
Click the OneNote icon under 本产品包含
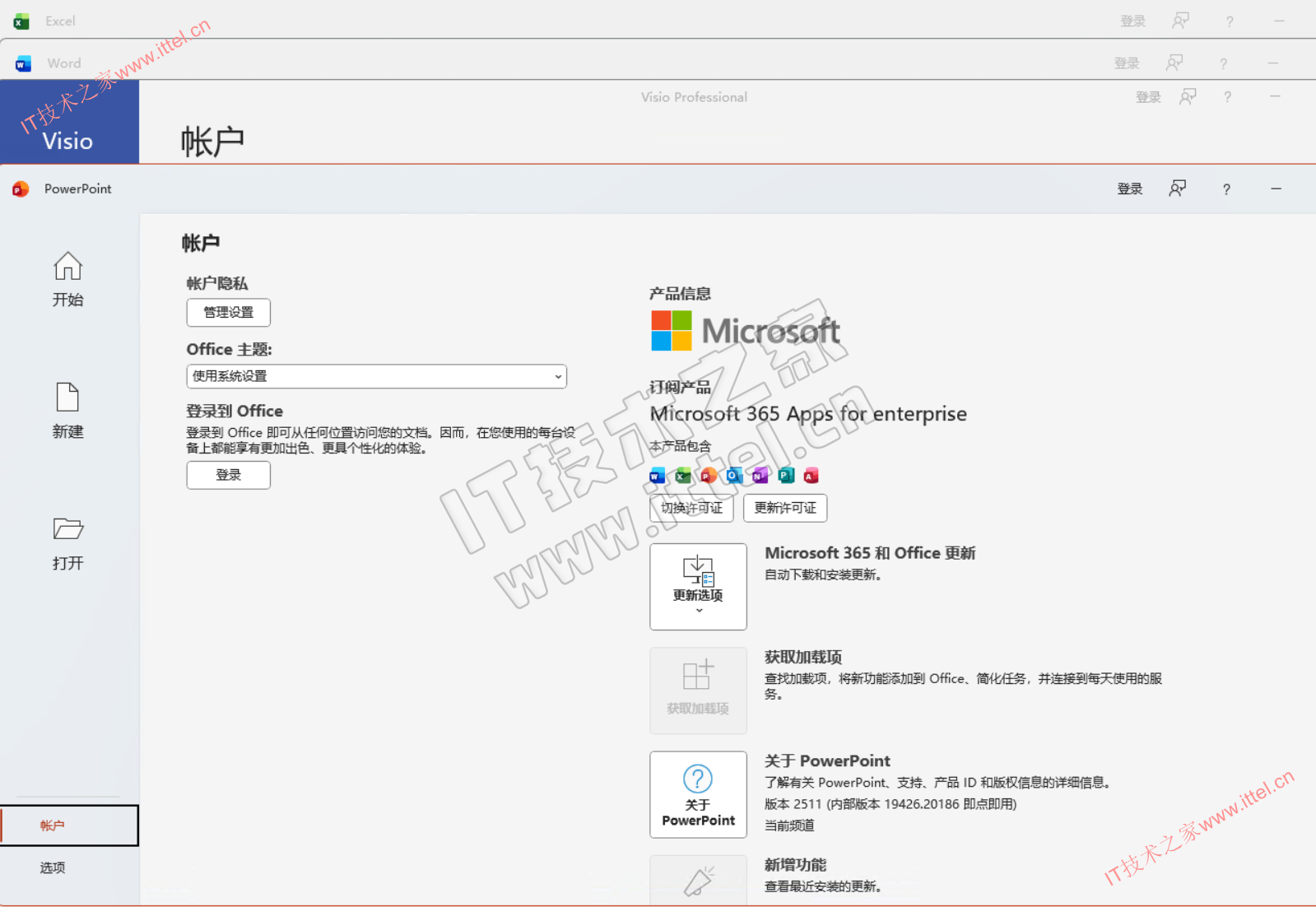[x=760, y=476]
